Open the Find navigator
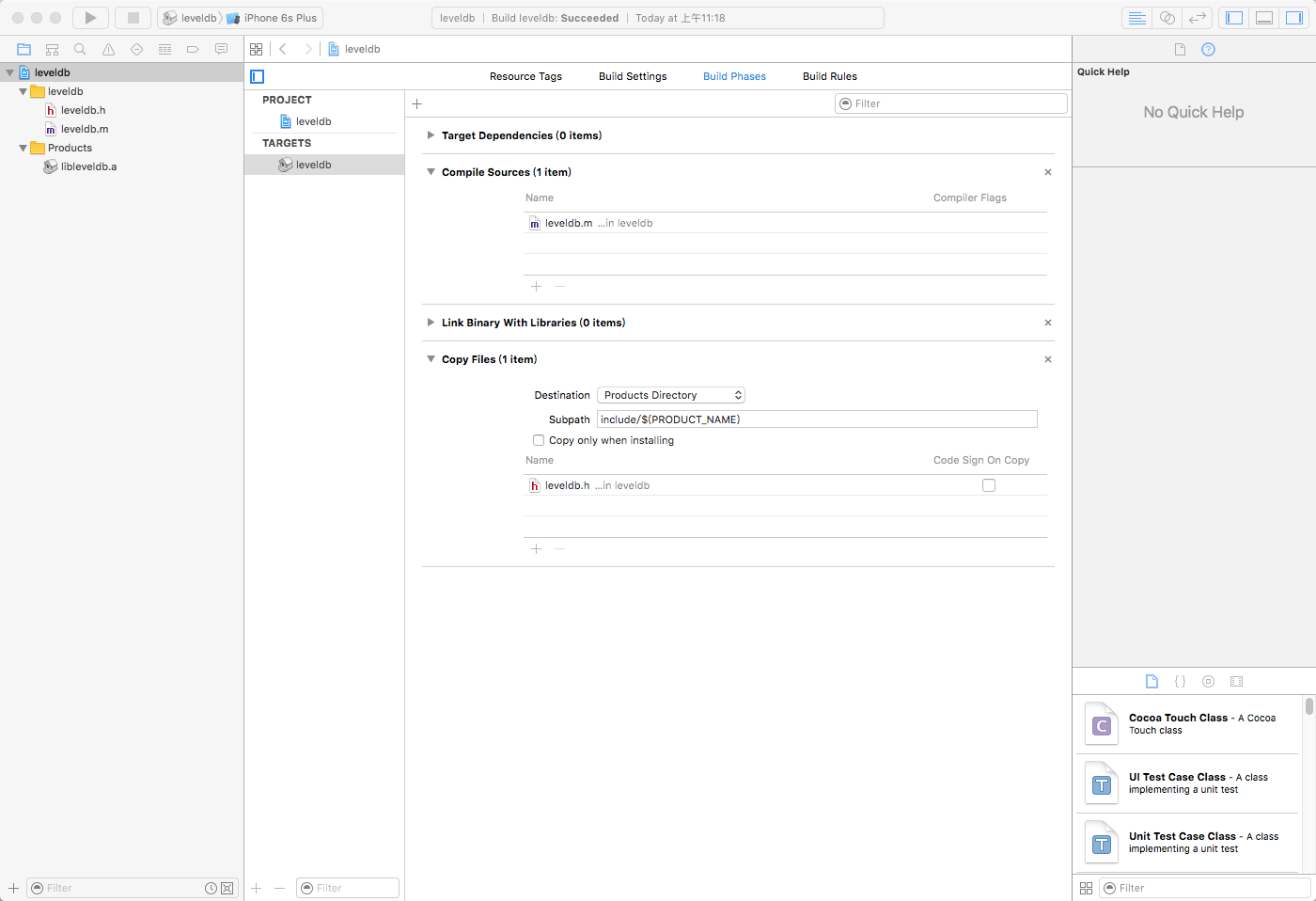Screen dimensions: 1316x901 pyautogui.click(x=80, y=49)
